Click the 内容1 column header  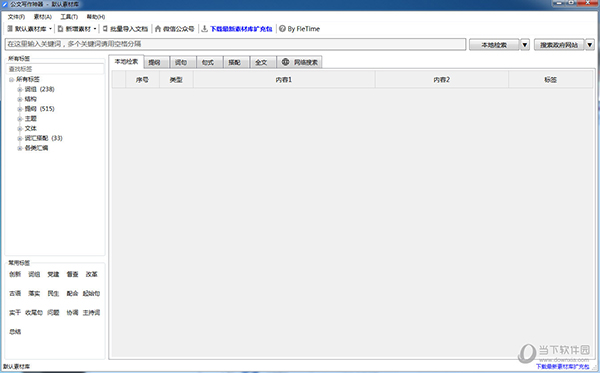(x=284, y=80)
